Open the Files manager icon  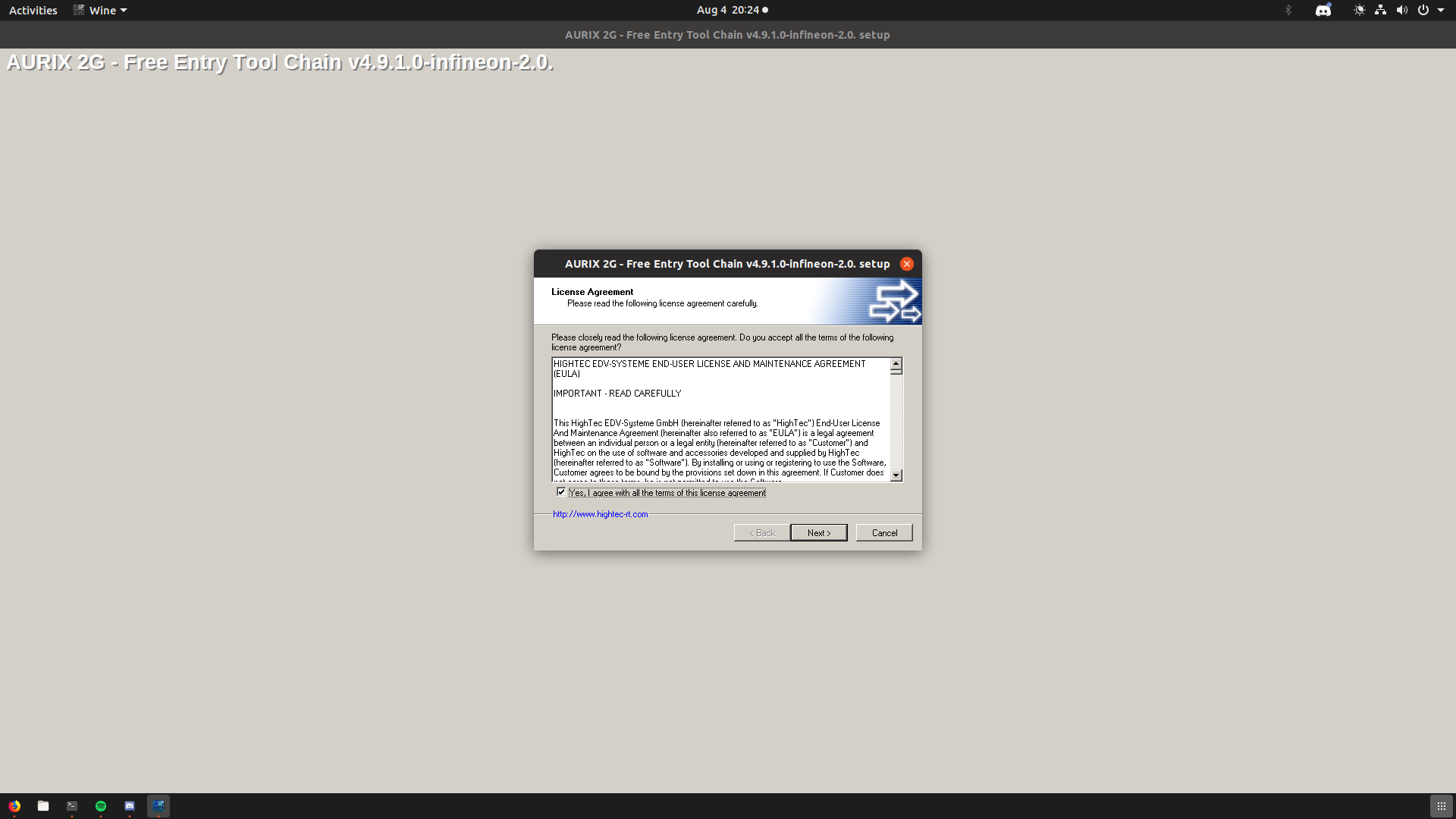pyautogui.click(x=43, y=806)
